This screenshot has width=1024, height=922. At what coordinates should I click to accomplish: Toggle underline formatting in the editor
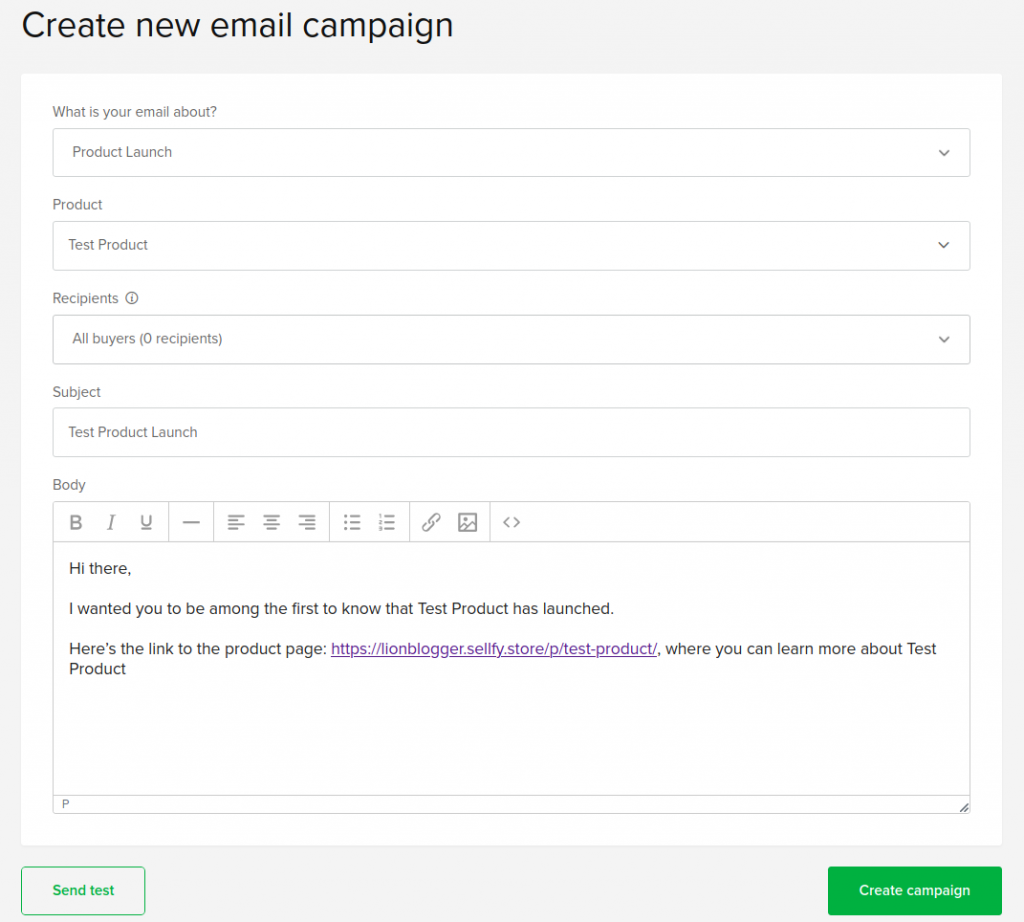click(146, 522)
